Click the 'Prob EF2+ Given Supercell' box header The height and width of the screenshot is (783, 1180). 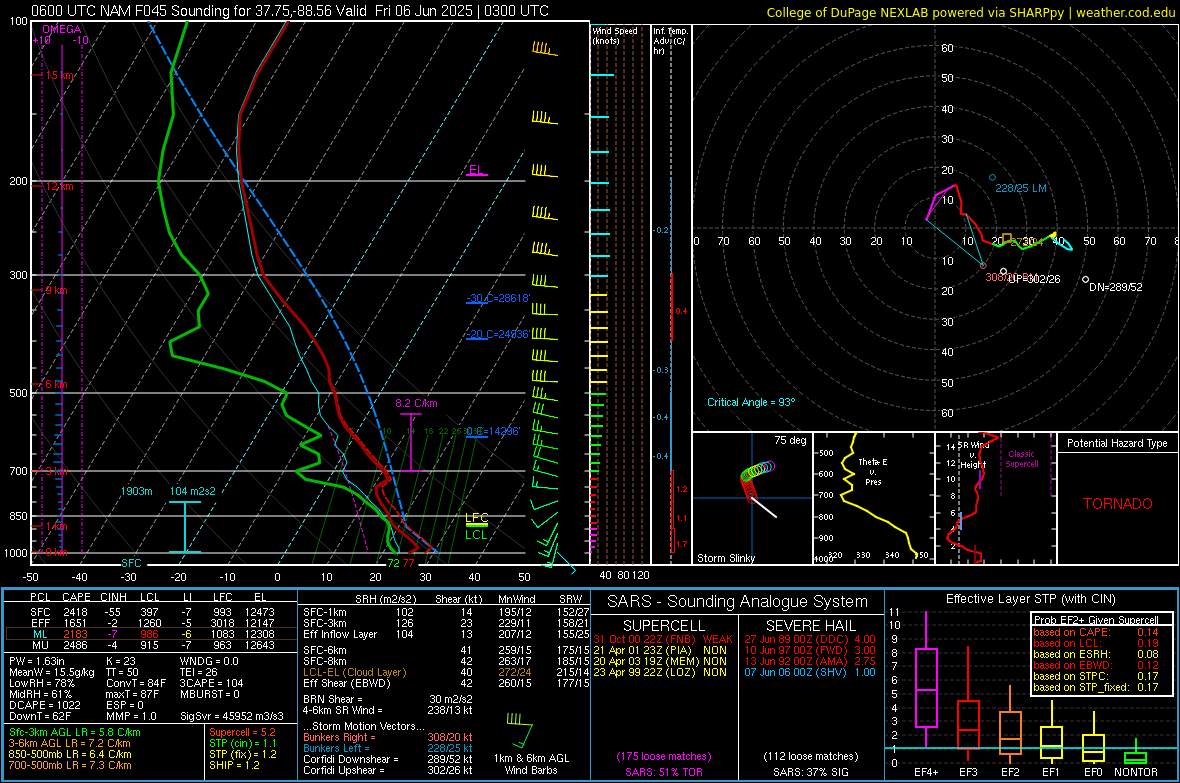[x=1096, y=620]
